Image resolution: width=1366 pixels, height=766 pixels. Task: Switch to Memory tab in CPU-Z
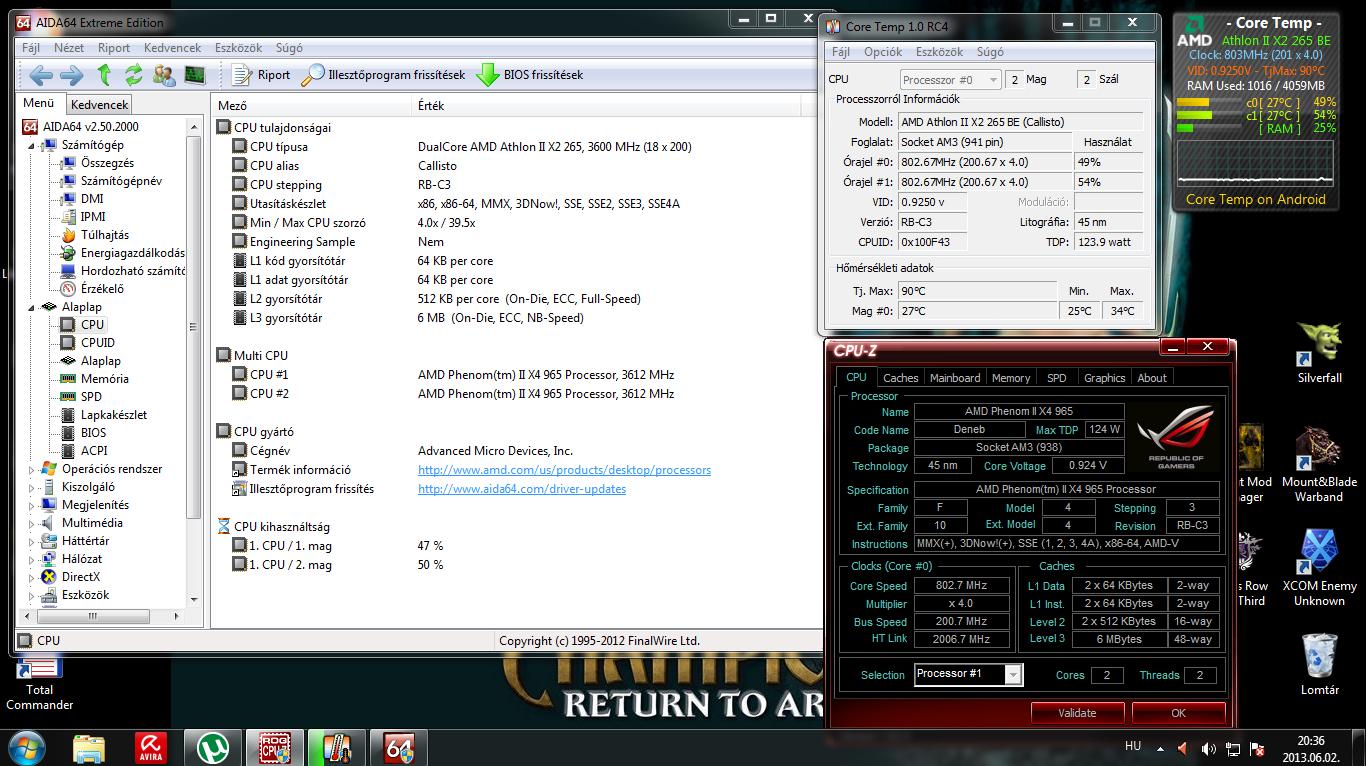click(1011, 378)
